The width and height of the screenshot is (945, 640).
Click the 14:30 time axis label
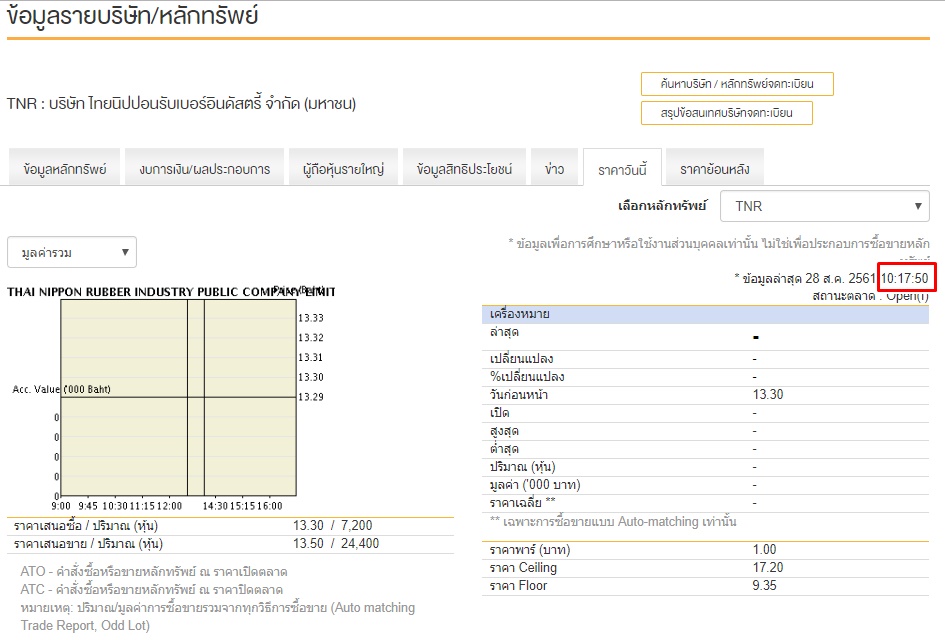[x=215, y=506]
